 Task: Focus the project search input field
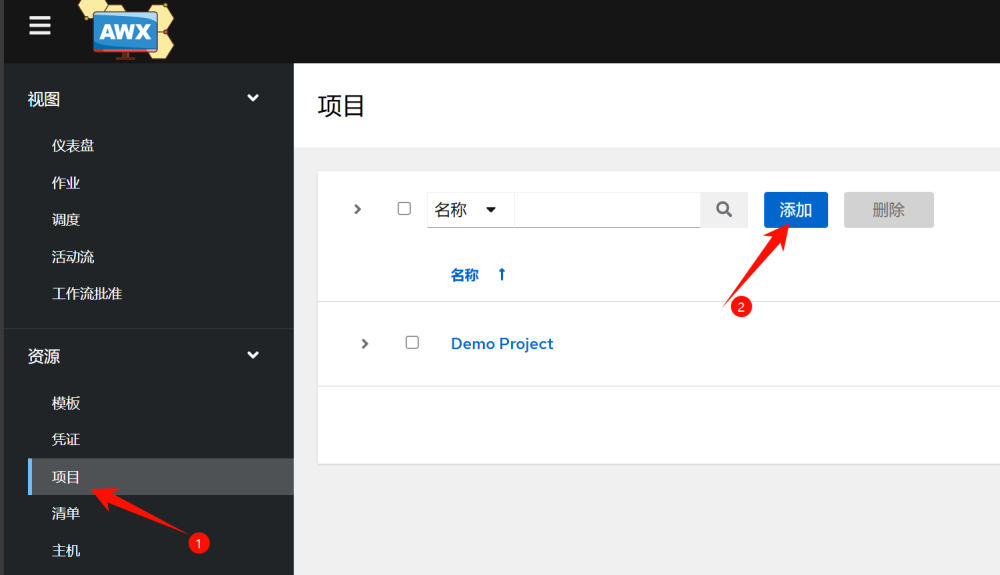click(x=607, y=210)
